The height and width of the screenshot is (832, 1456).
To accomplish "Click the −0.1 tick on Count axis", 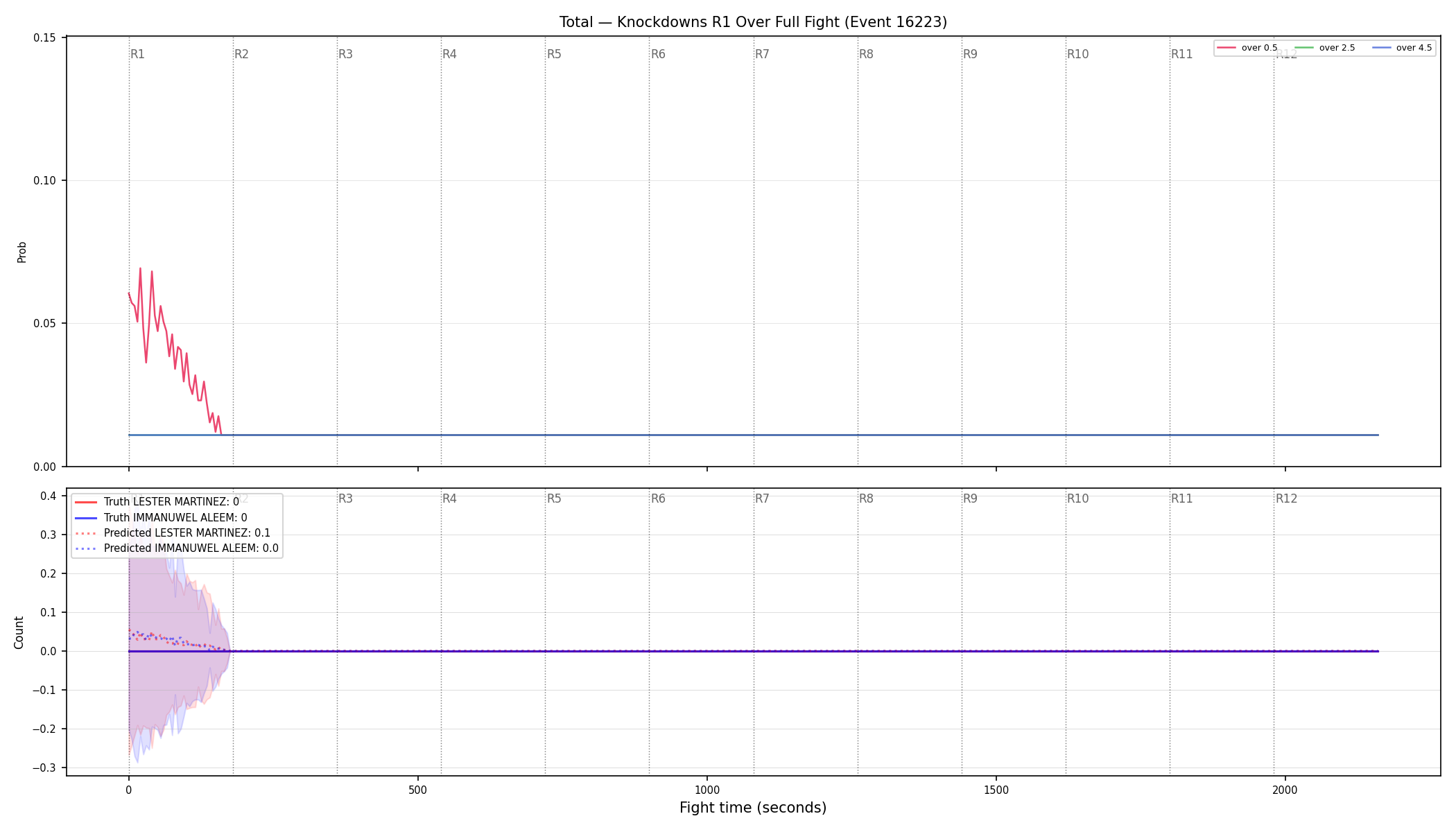I will pyautogui.click(x=44, y=690).
